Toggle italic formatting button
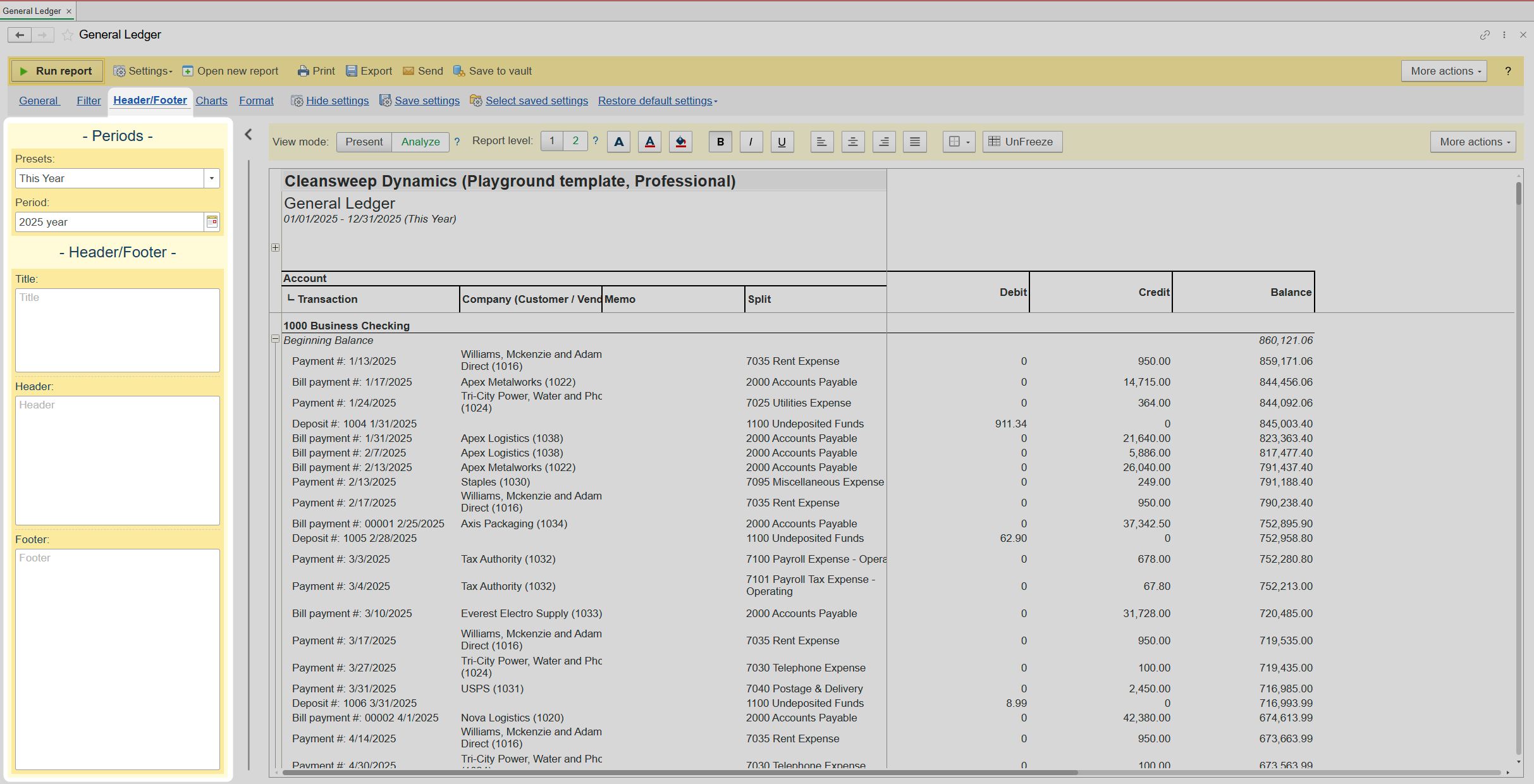Screen dimensions: 1534x784 (x=751, y=142)
